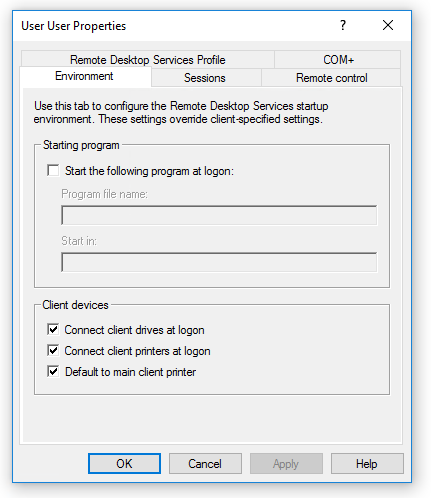The height and width of the screenshot is (498, 431).
Task: Uncheck Connect client drives at logon
Action: pyautogui.click(x=53, y=329)
